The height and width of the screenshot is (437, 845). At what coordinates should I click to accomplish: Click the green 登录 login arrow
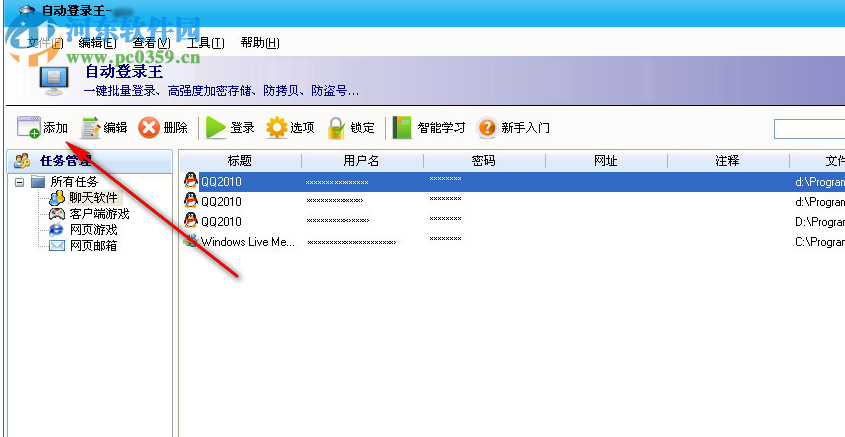tap(216, 128)
